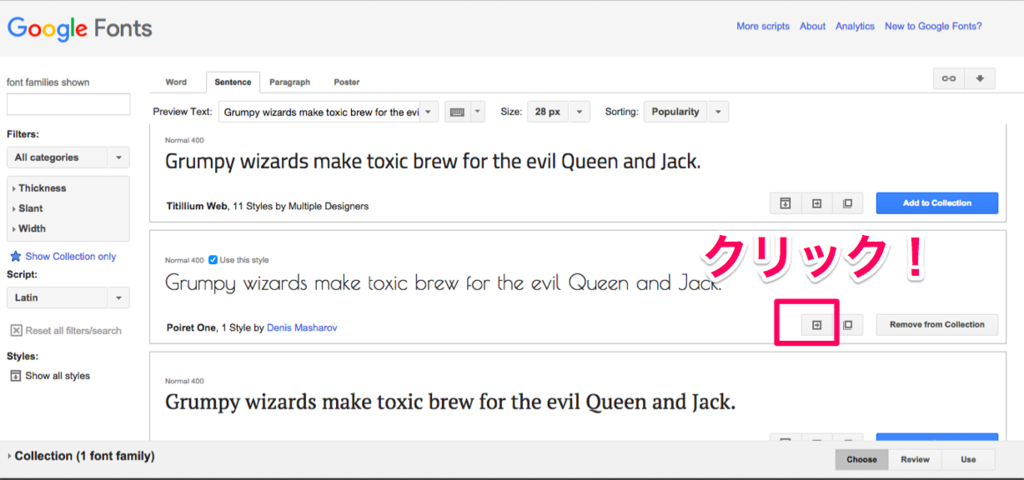
Task: Open the Sorting Popularity dropdown
Action: point(686,112)
